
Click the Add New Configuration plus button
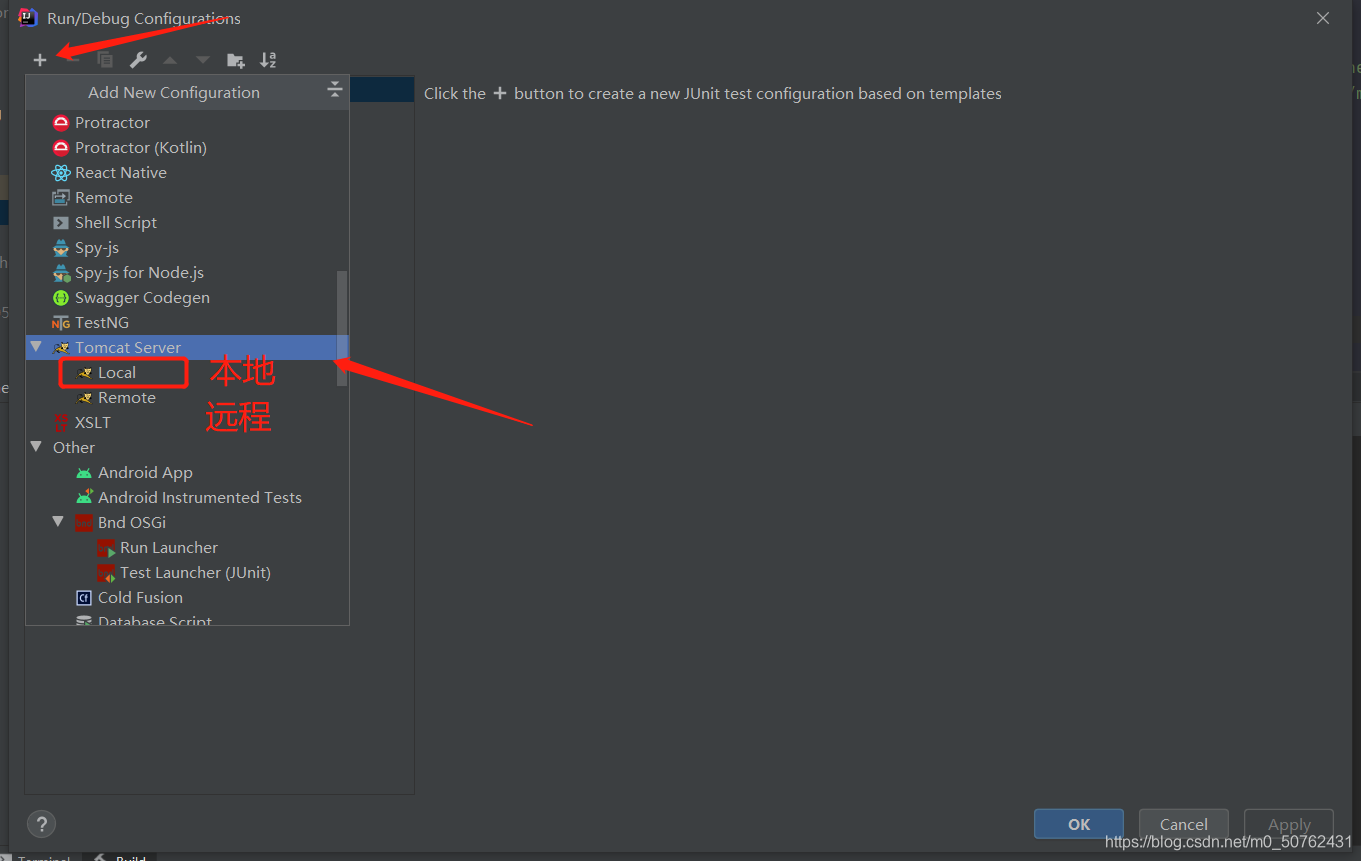pos(40,60)
